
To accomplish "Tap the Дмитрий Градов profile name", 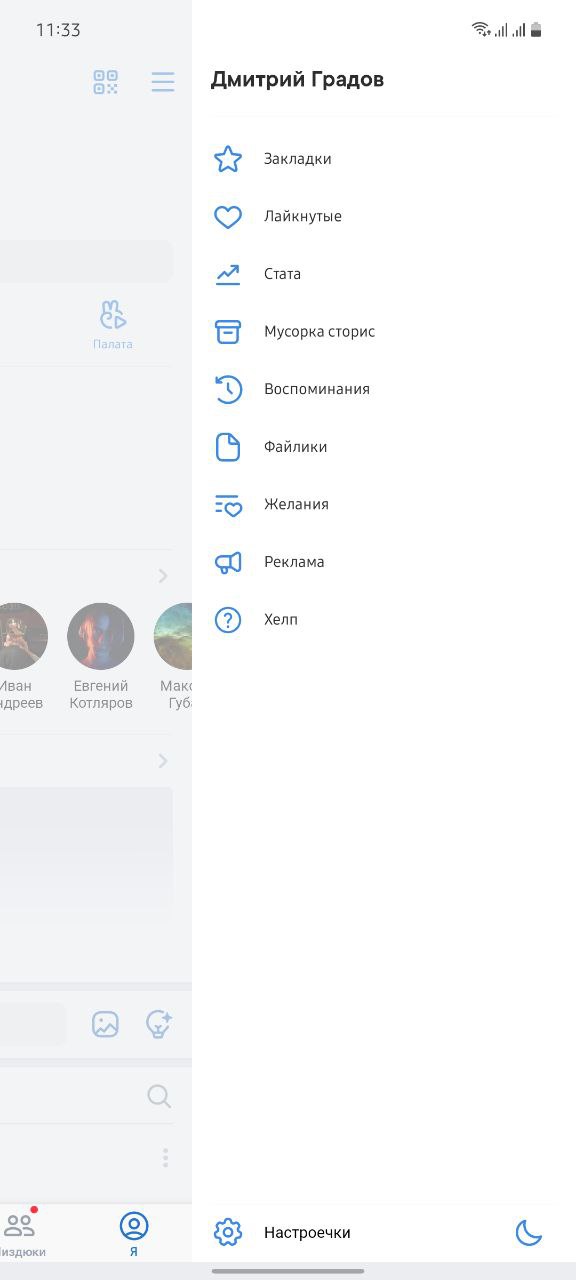I will pyautogui.click(x=297, y=80).
